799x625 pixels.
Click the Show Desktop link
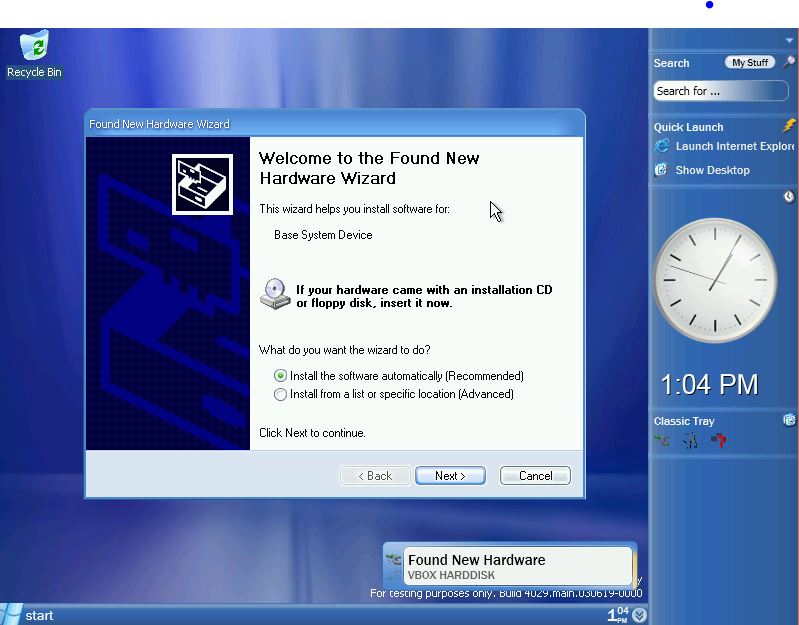point(712,170)
